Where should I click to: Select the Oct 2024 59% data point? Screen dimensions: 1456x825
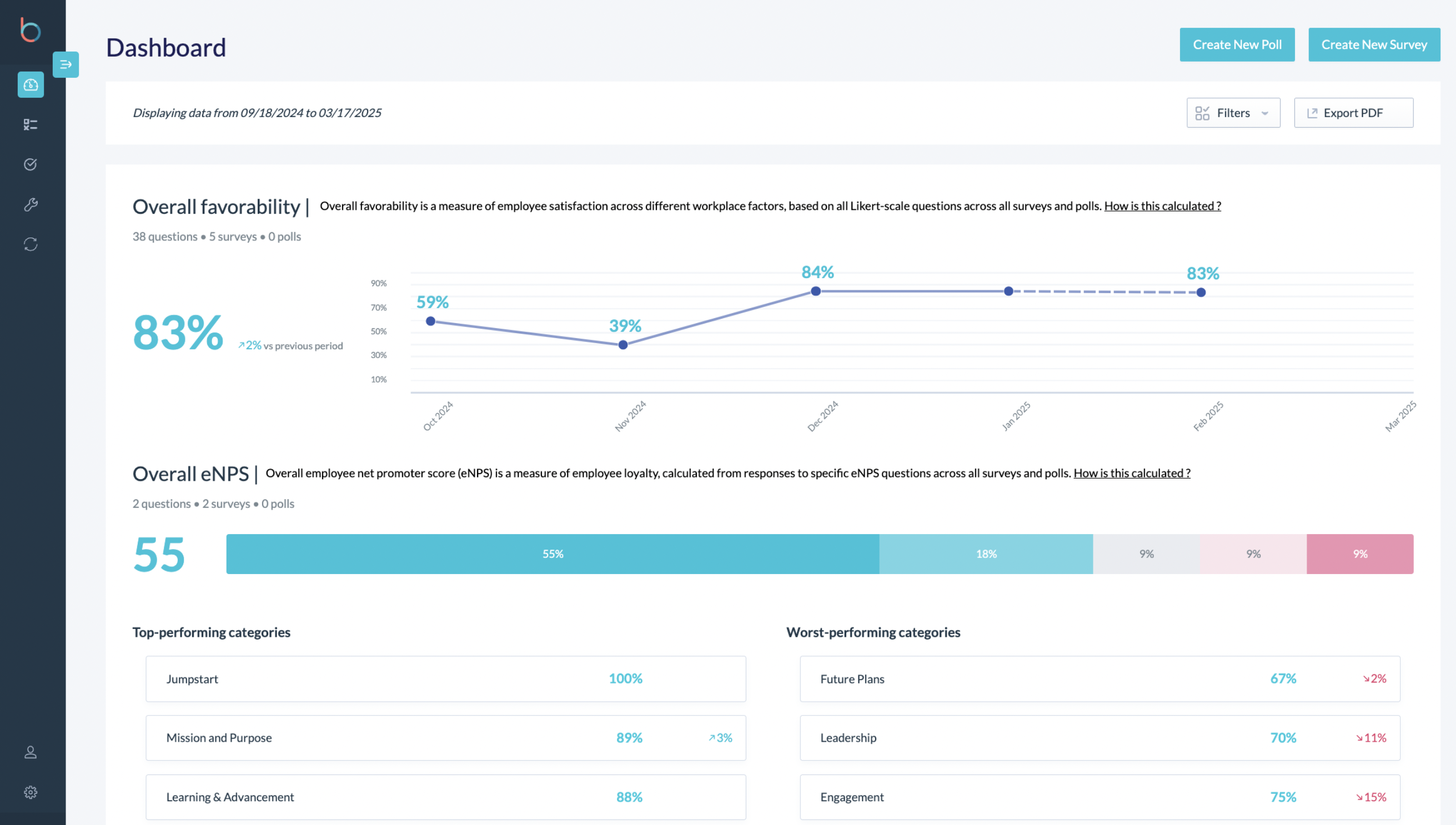(x=431, y=321)
